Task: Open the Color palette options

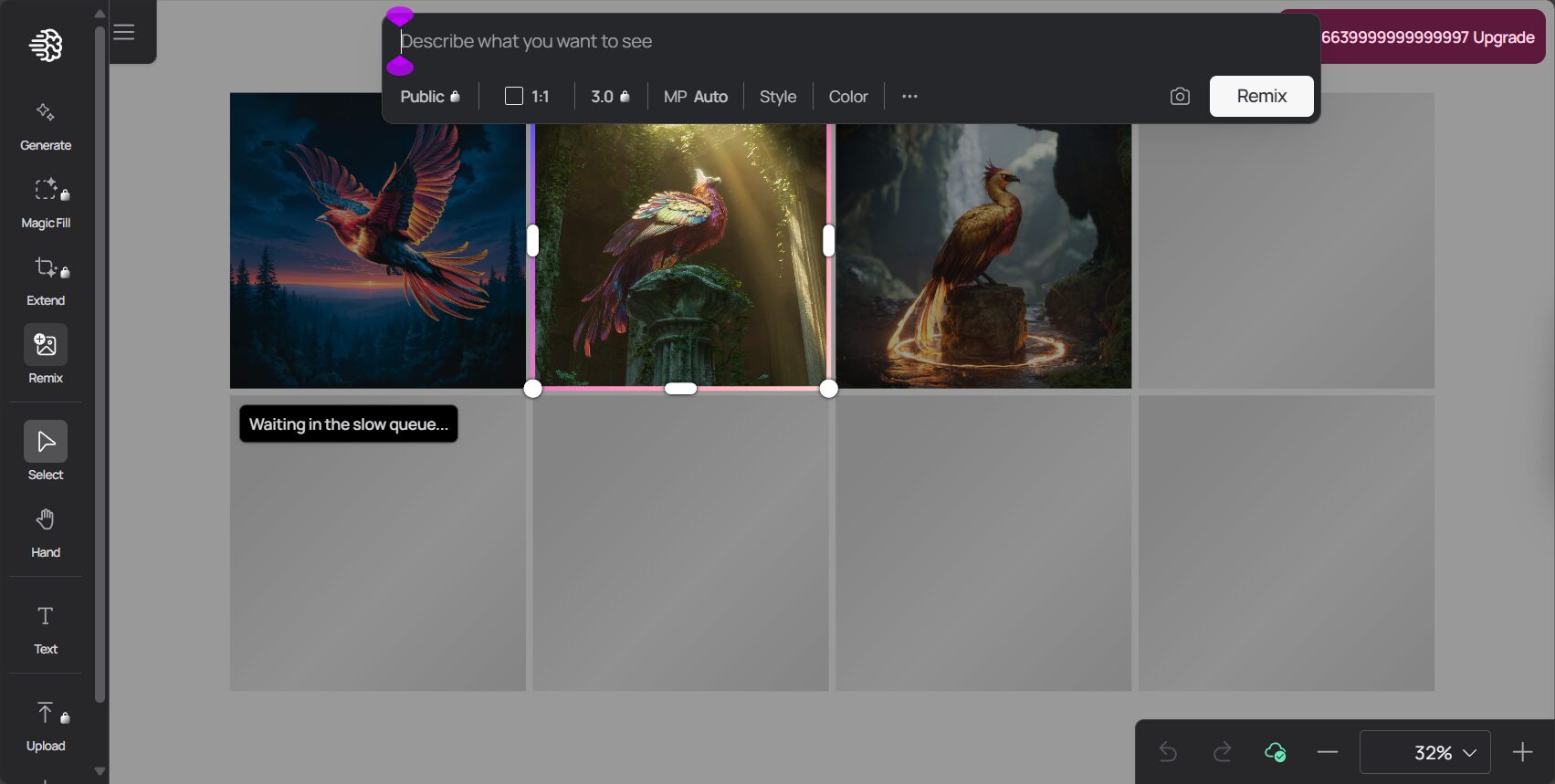Action: [x=848, y=96]
